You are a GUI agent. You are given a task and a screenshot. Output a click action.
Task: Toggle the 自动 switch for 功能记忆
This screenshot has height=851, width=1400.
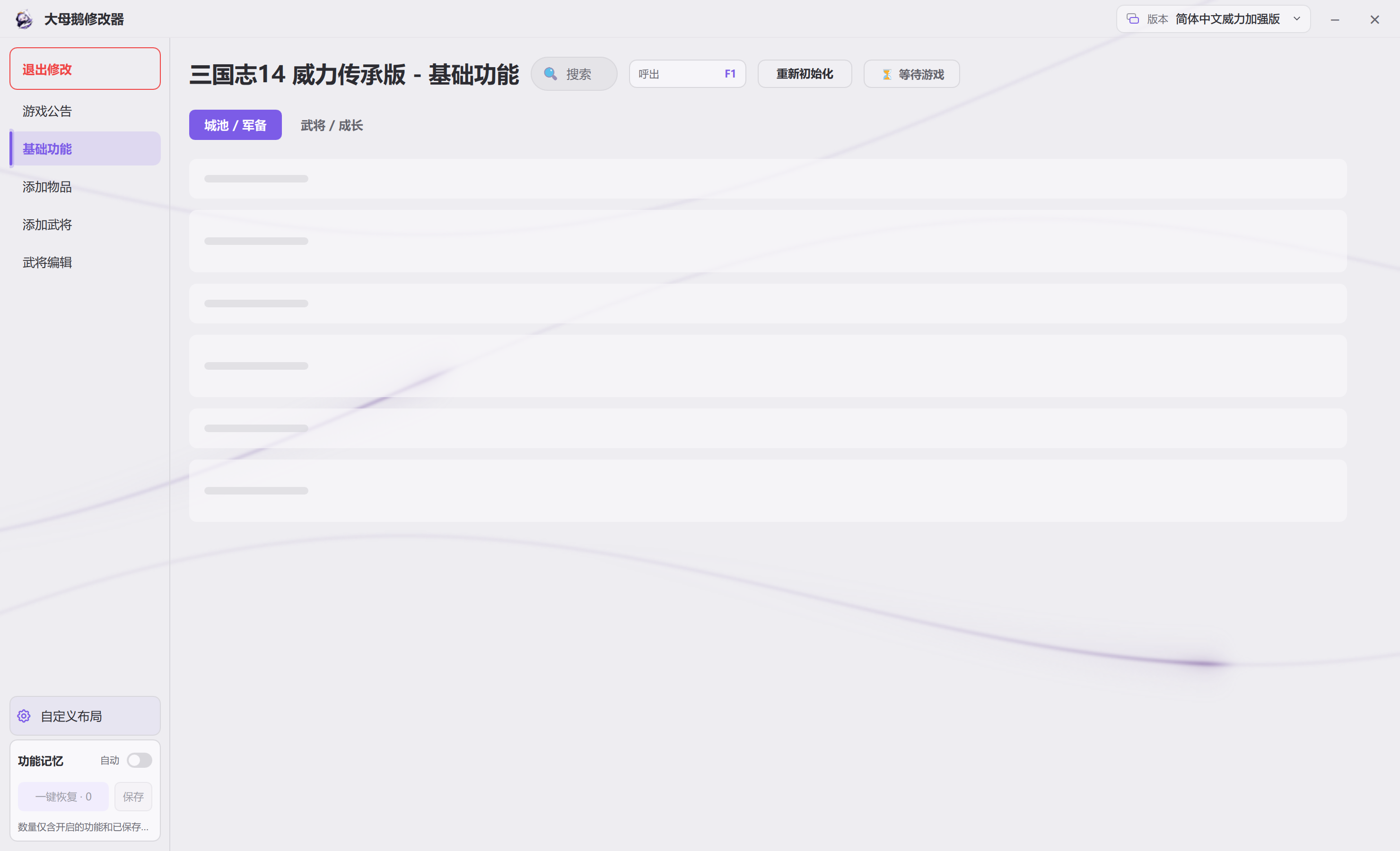pos(139,760)
